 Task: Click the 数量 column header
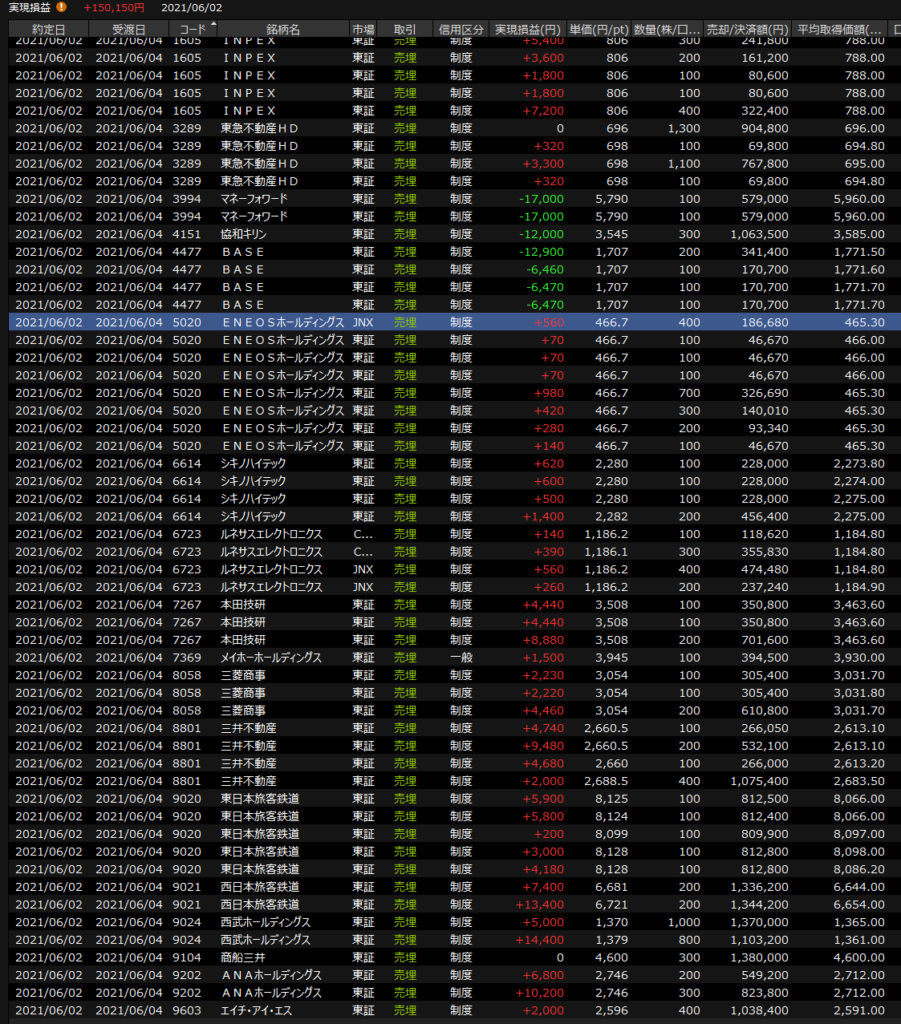[x=667, y=29]
